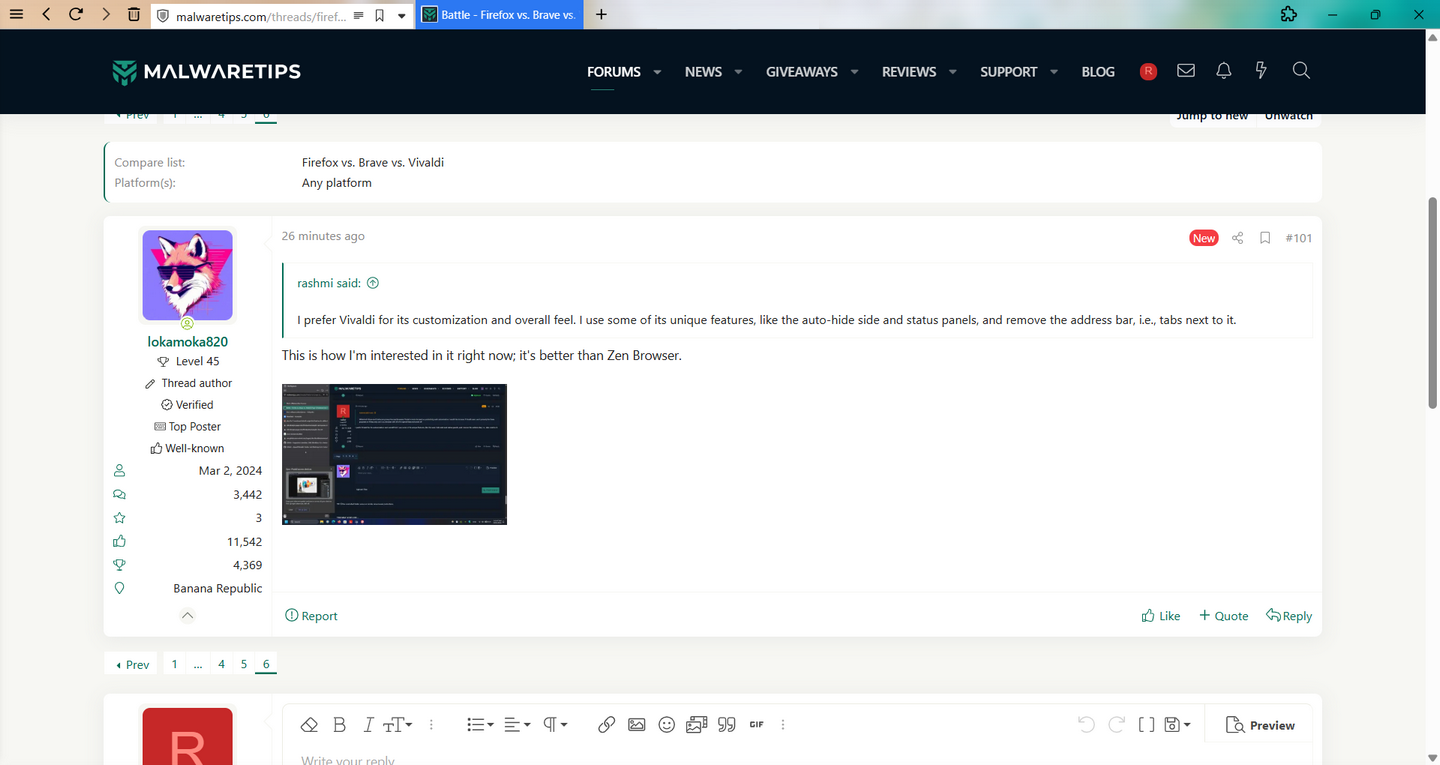Open the inbox envelope icon

[1186, 71]
